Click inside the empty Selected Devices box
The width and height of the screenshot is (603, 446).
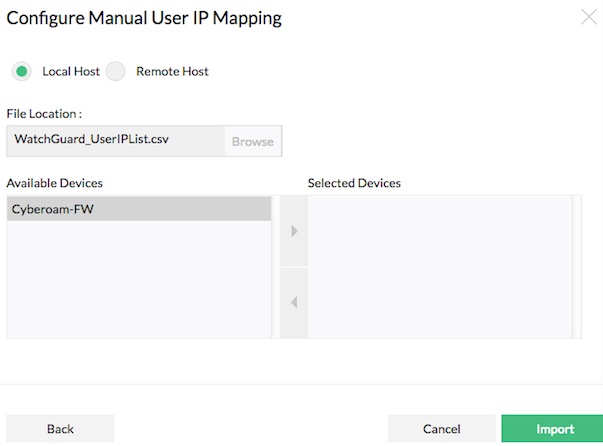[x=438, y=266]
